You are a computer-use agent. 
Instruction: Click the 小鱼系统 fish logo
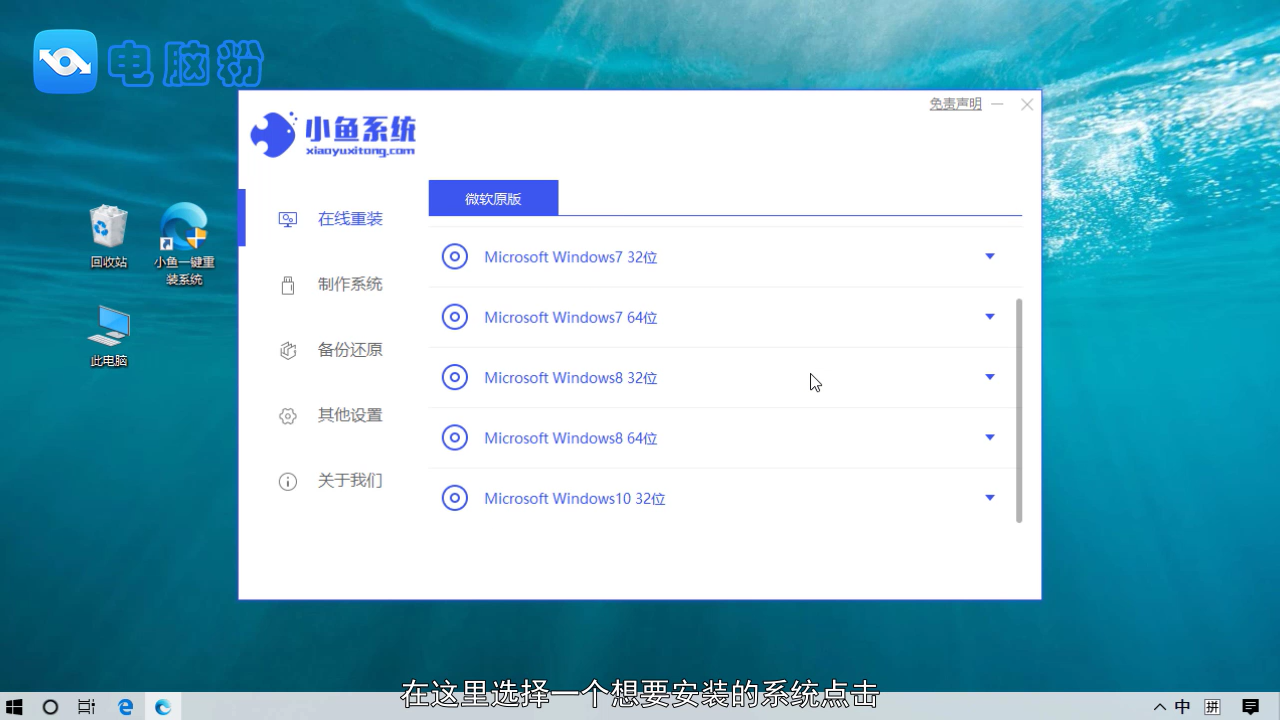[273, 134]
